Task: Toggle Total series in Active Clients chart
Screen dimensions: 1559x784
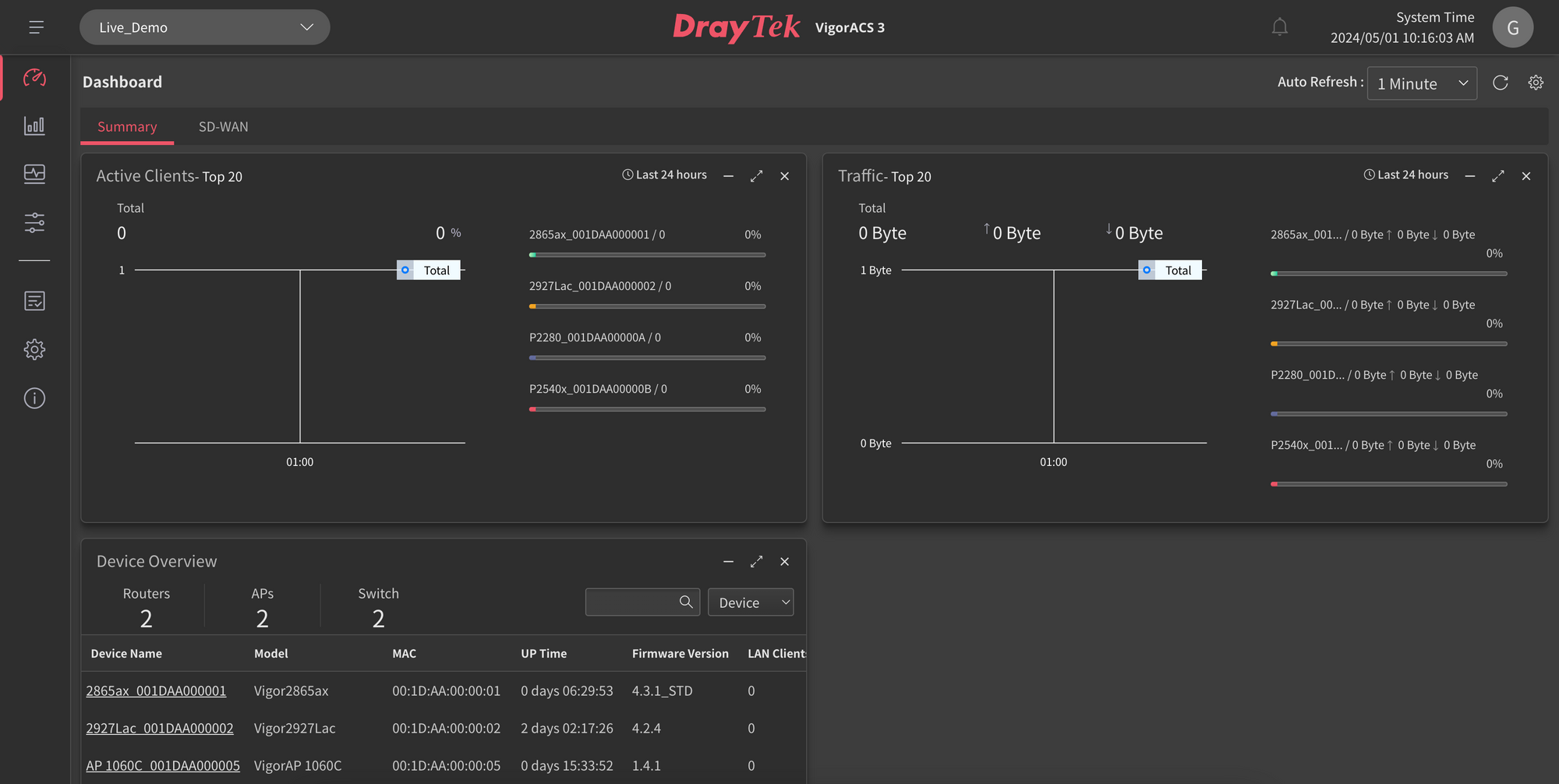Action: coord(429,270)
